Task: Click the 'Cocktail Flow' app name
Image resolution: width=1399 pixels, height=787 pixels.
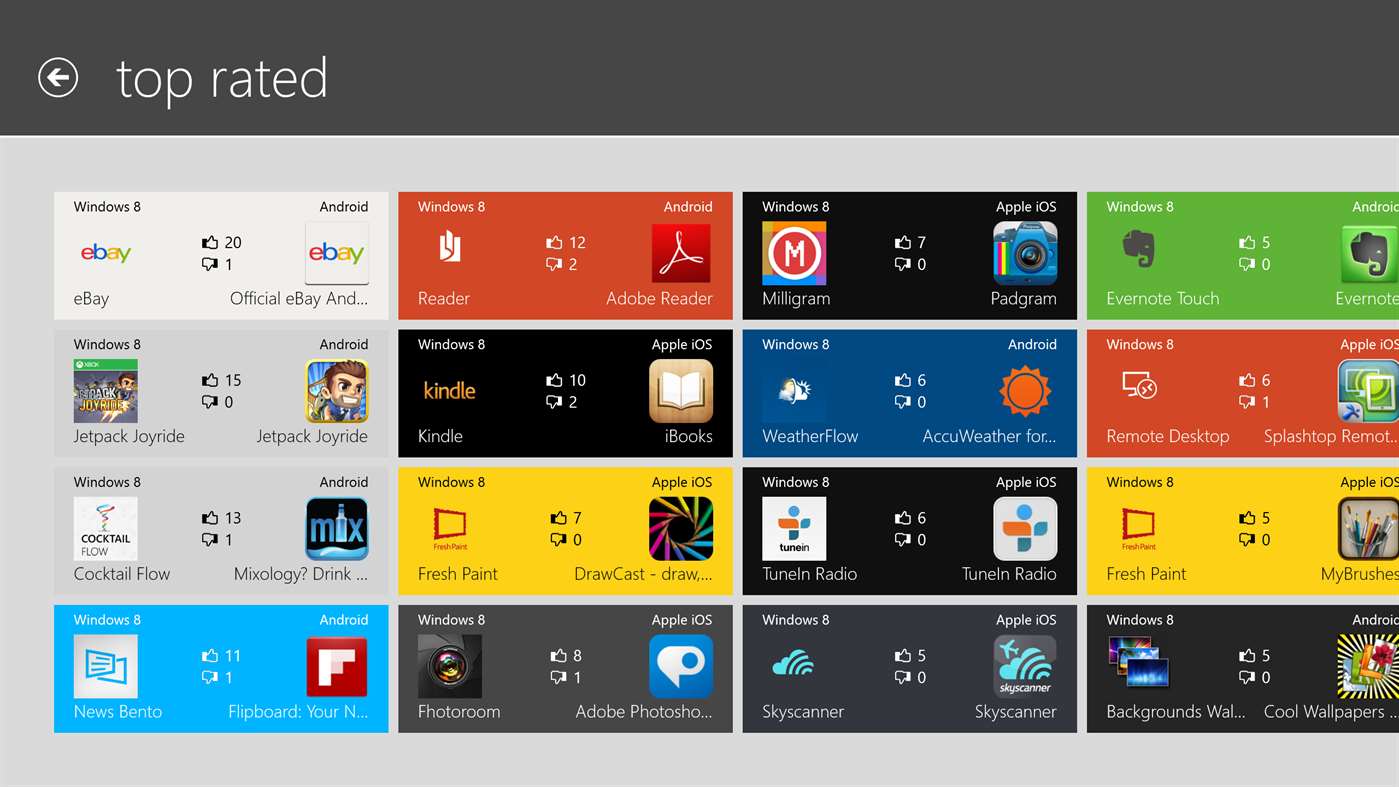Action: click(122, 574)
